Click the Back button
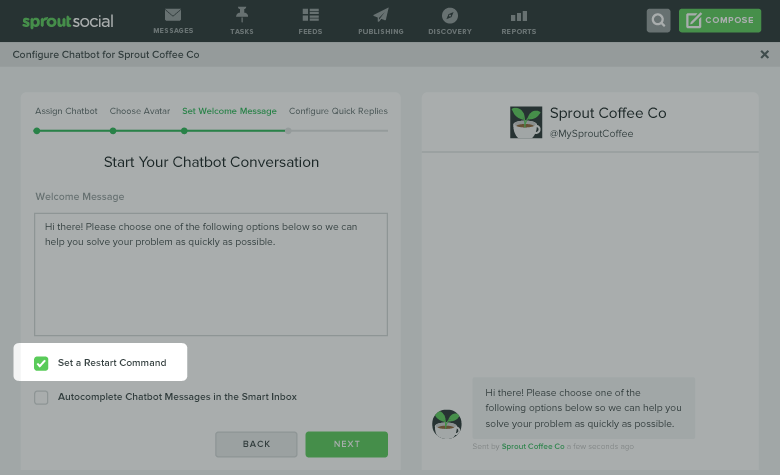Viewport: 780px width, 475px height. tap(256, 444)
